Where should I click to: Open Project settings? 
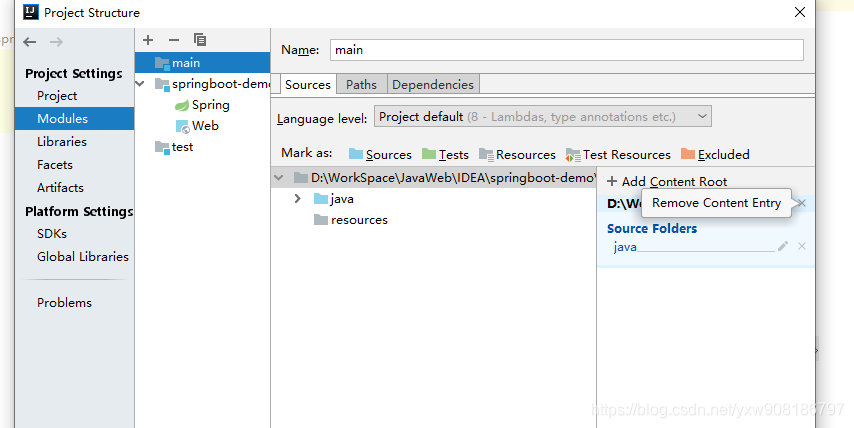(57, 96)
